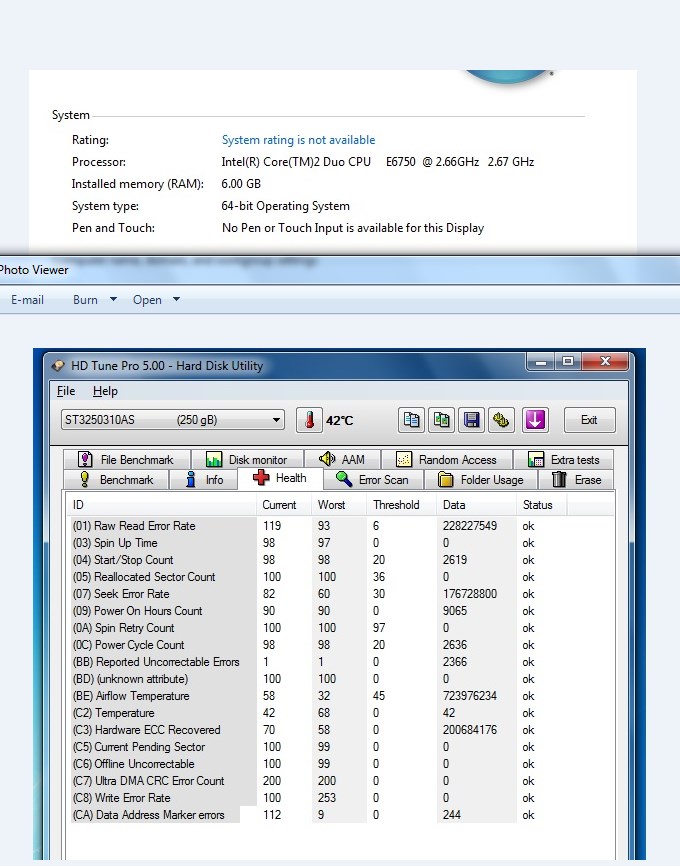Click the E-mail button in Photo Viewer

coord(27,300)
